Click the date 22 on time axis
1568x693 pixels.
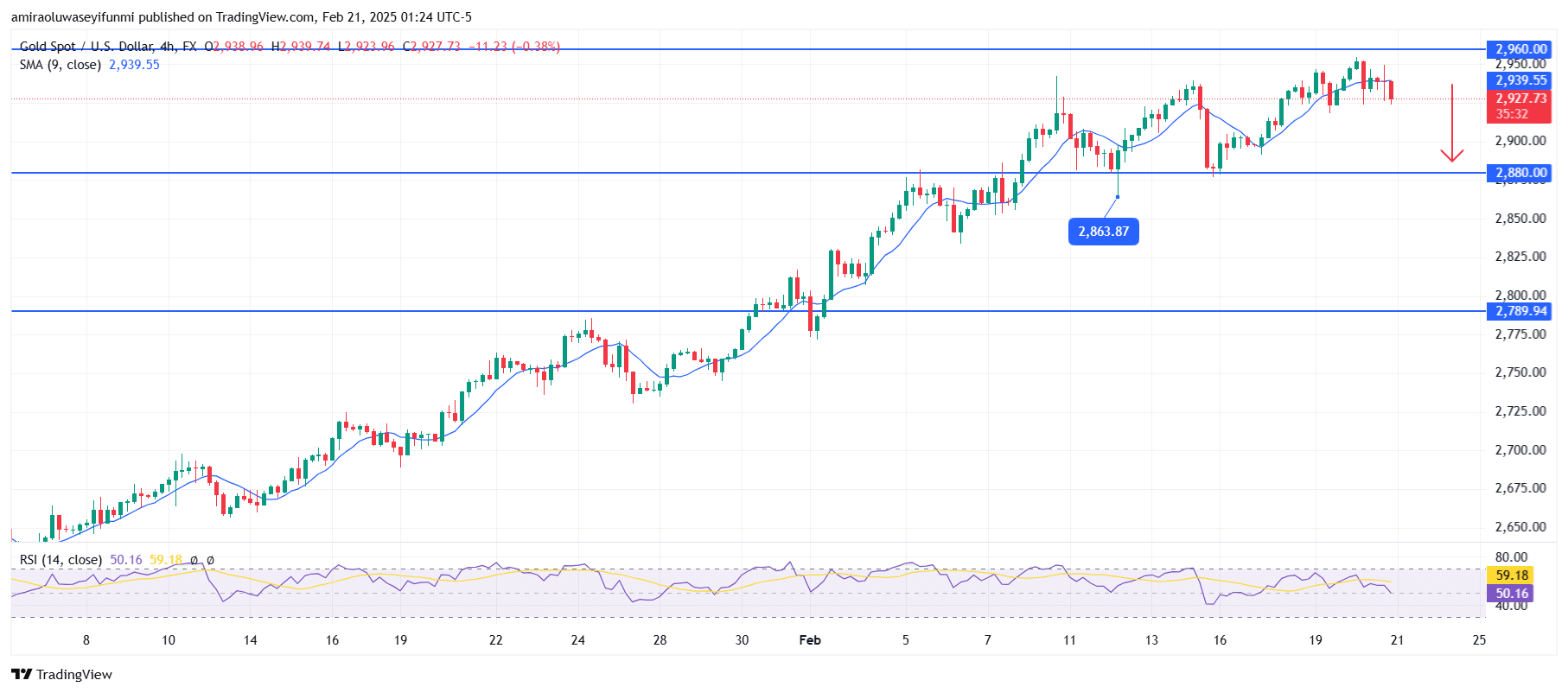coord(495,640)
